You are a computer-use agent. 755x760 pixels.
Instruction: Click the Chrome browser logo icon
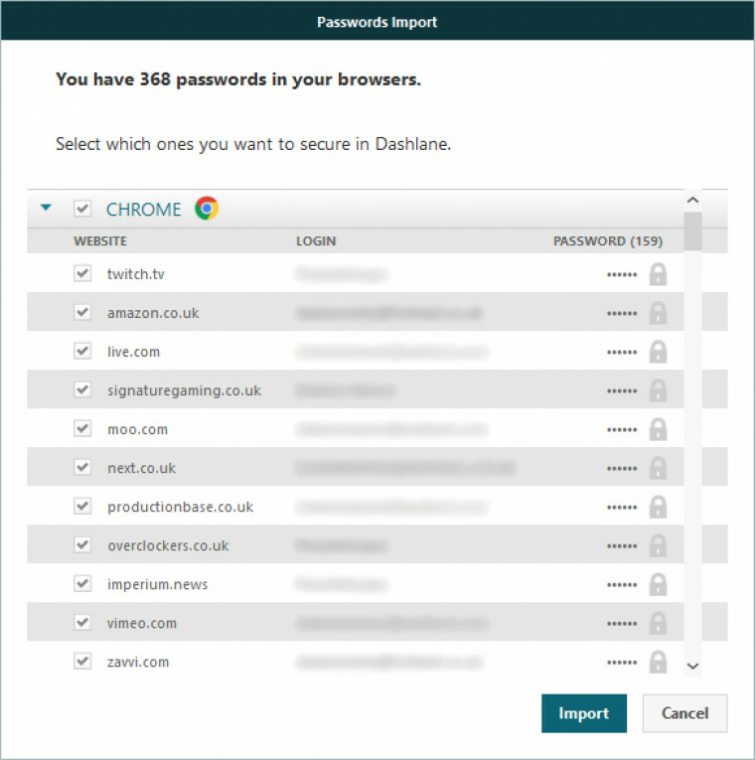coord(207,208)
